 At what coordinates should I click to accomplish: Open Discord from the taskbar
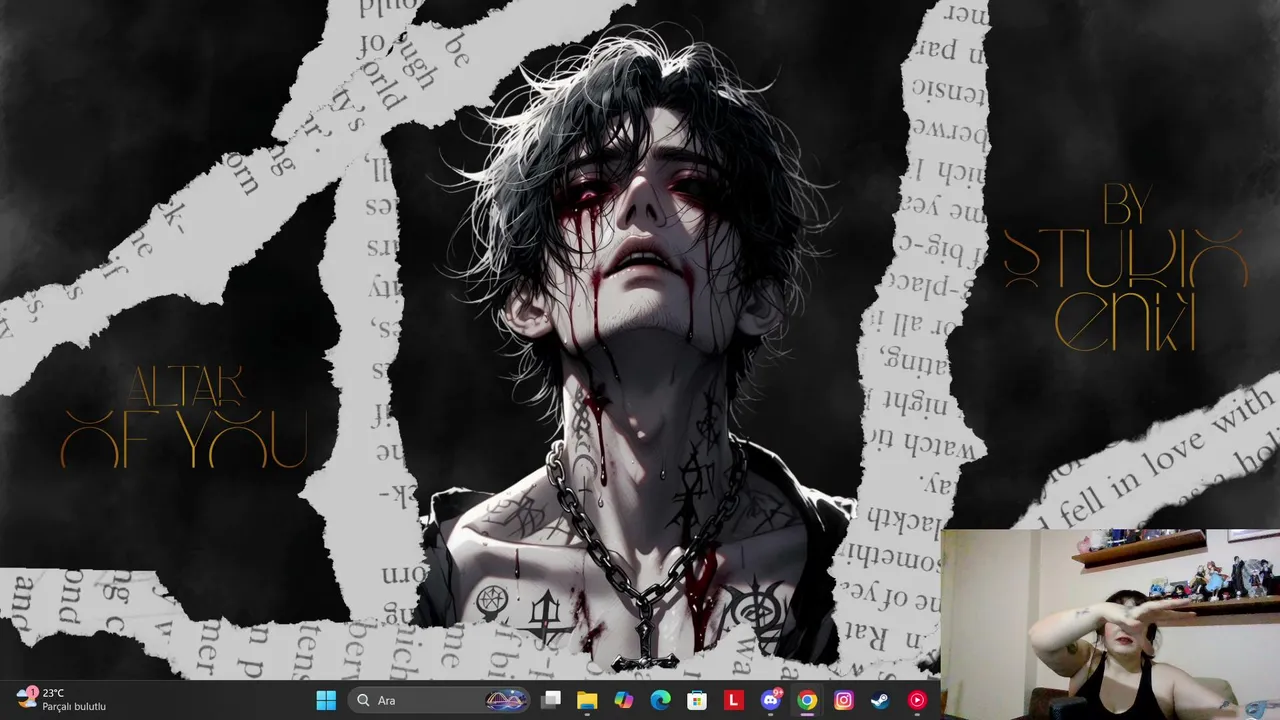coord(771,700)
